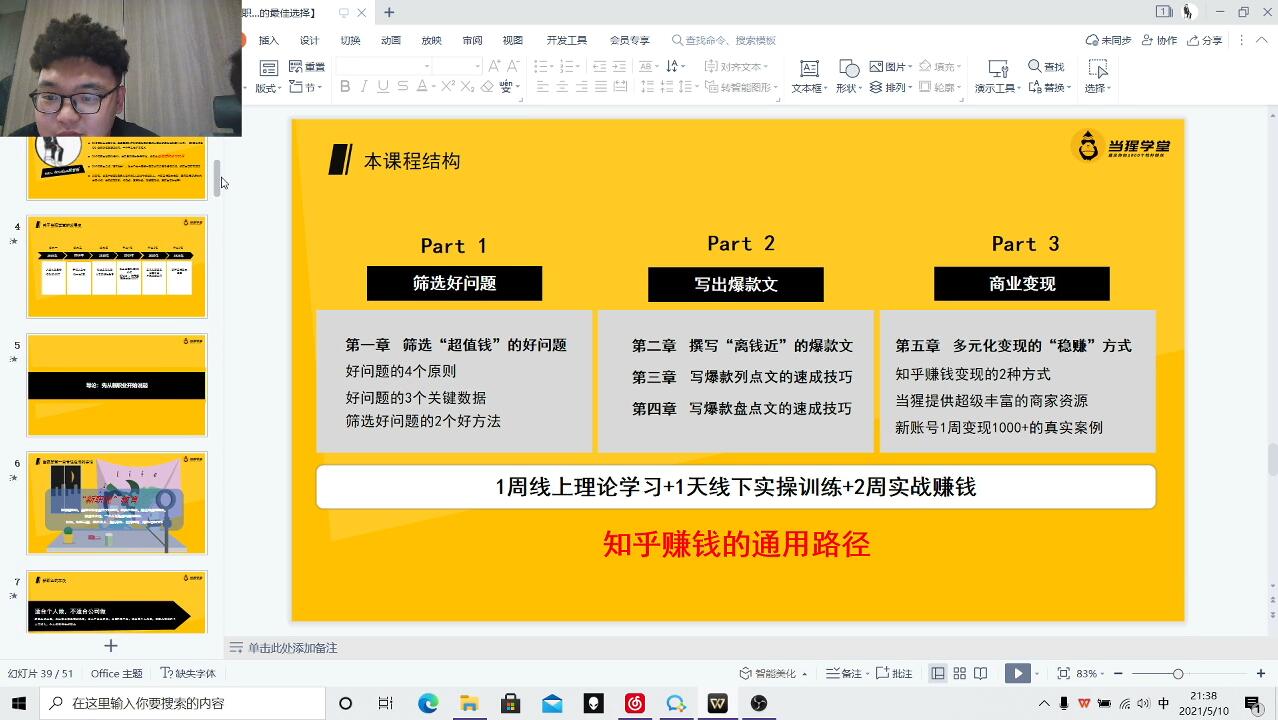1278x720 pixels.
Task: Apply distributed text alignment
Action: 620,87
